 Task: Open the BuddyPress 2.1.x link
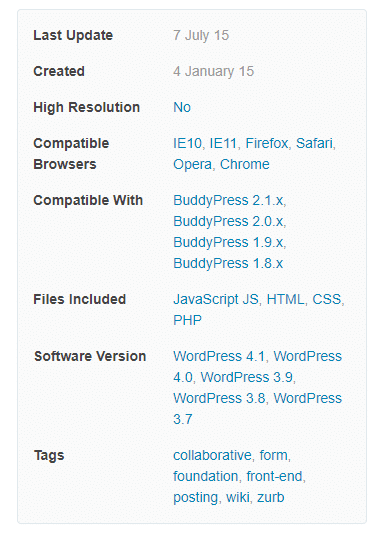228,201
